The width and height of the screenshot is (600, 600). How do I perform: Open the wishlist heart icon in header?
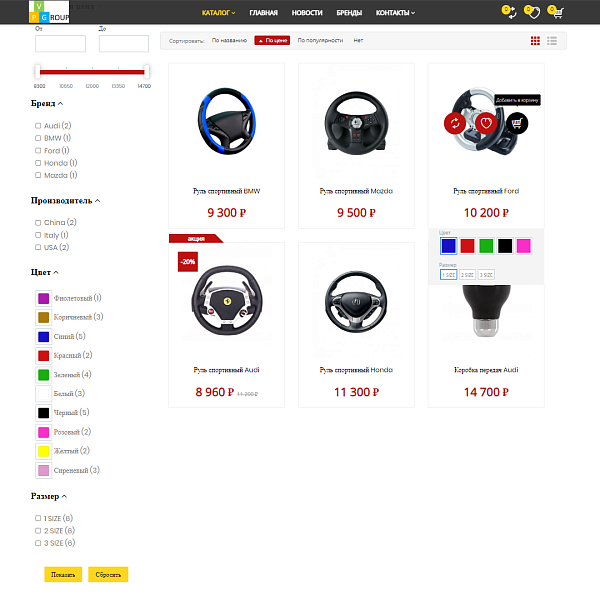tap(532, 11)
